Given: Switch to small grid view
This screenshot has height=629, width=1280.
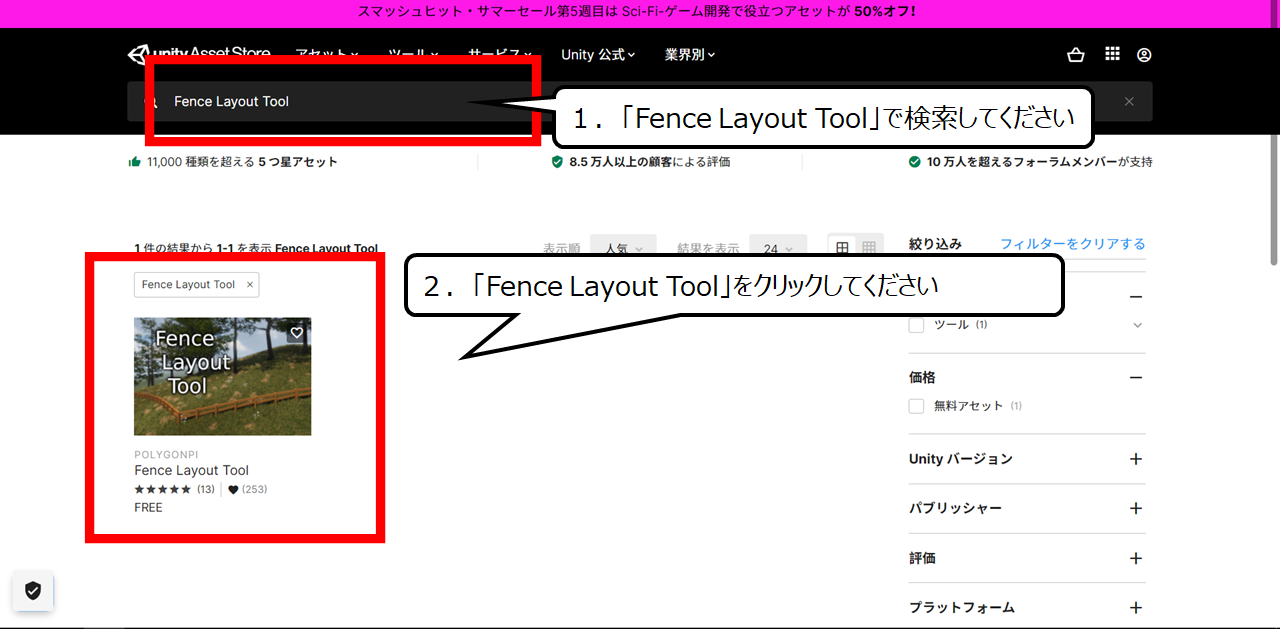Looking at the screenshot, I should coord(869,247).
